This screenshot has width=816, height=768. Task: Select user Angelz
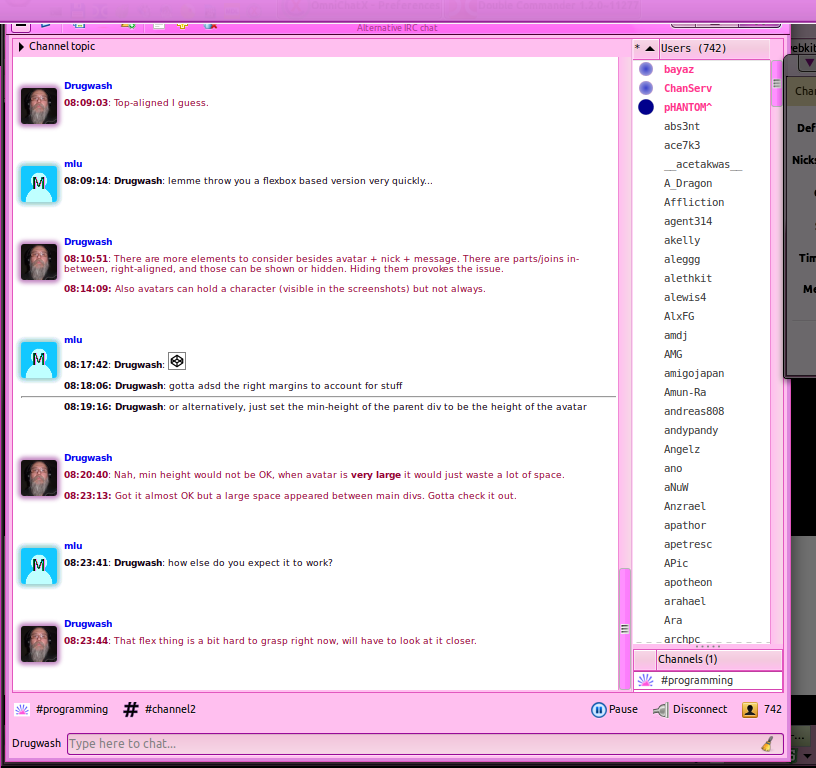tap(682, 449)
